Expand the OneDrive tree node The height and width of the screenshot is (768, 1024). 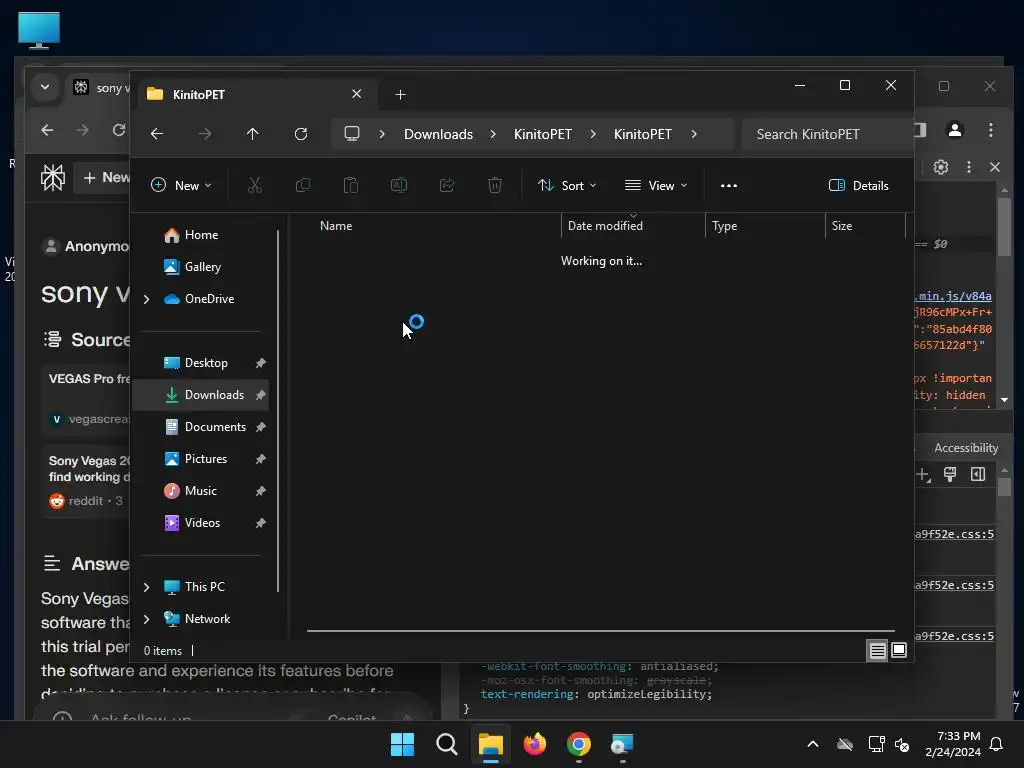coord(146,299)
